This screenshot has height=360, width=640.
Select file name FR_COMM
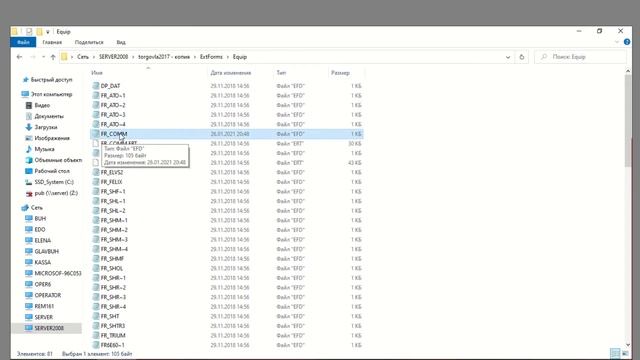pos(114,134)
